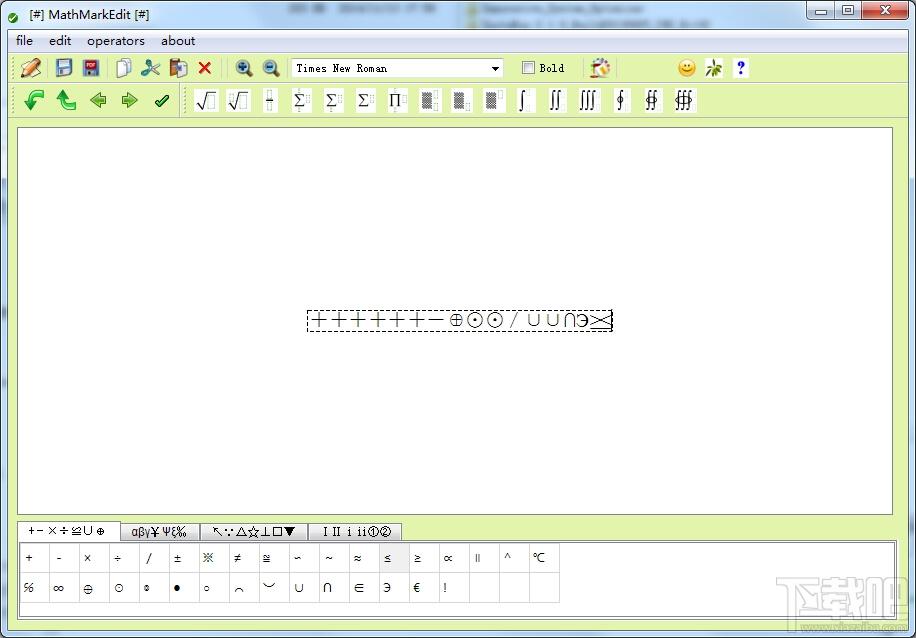Insert a triple integral template
The width and height of the screenshot is (916, 638).
point(588,100)
